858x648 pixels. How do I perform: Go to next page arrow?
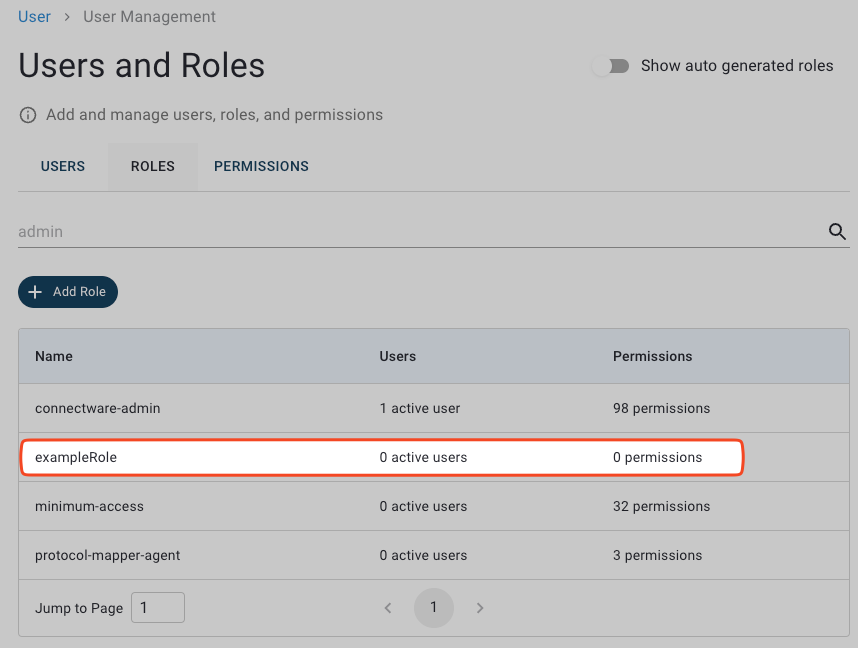click(480, 608)
